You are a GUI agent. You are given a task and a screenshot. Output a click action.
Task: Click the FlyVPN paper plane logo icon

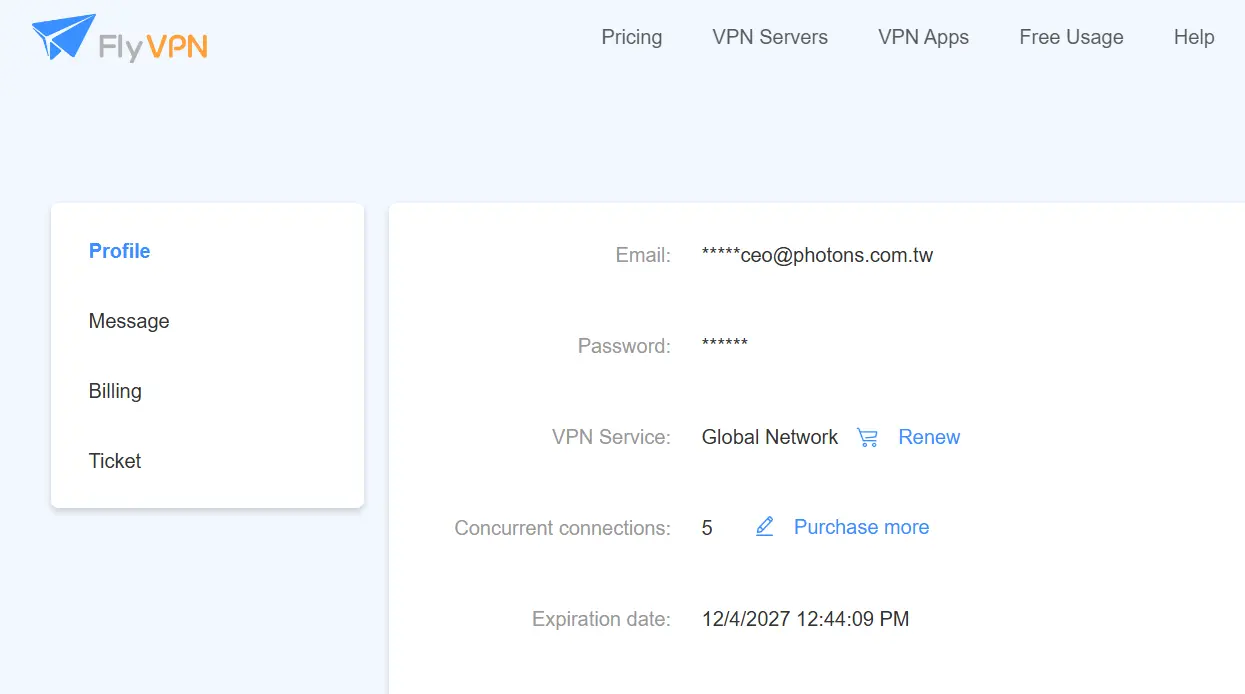[64, 36]
